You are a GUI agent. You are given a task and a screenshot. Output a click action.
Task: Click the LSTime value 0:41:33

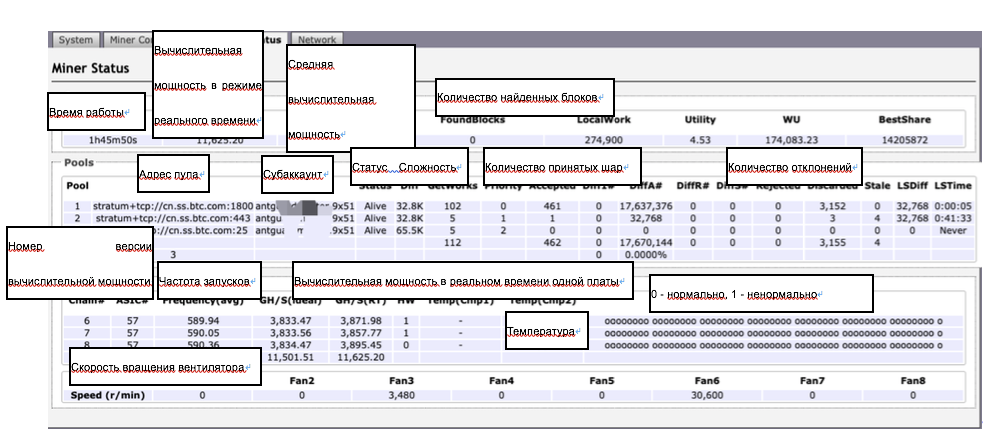[953, 218]
